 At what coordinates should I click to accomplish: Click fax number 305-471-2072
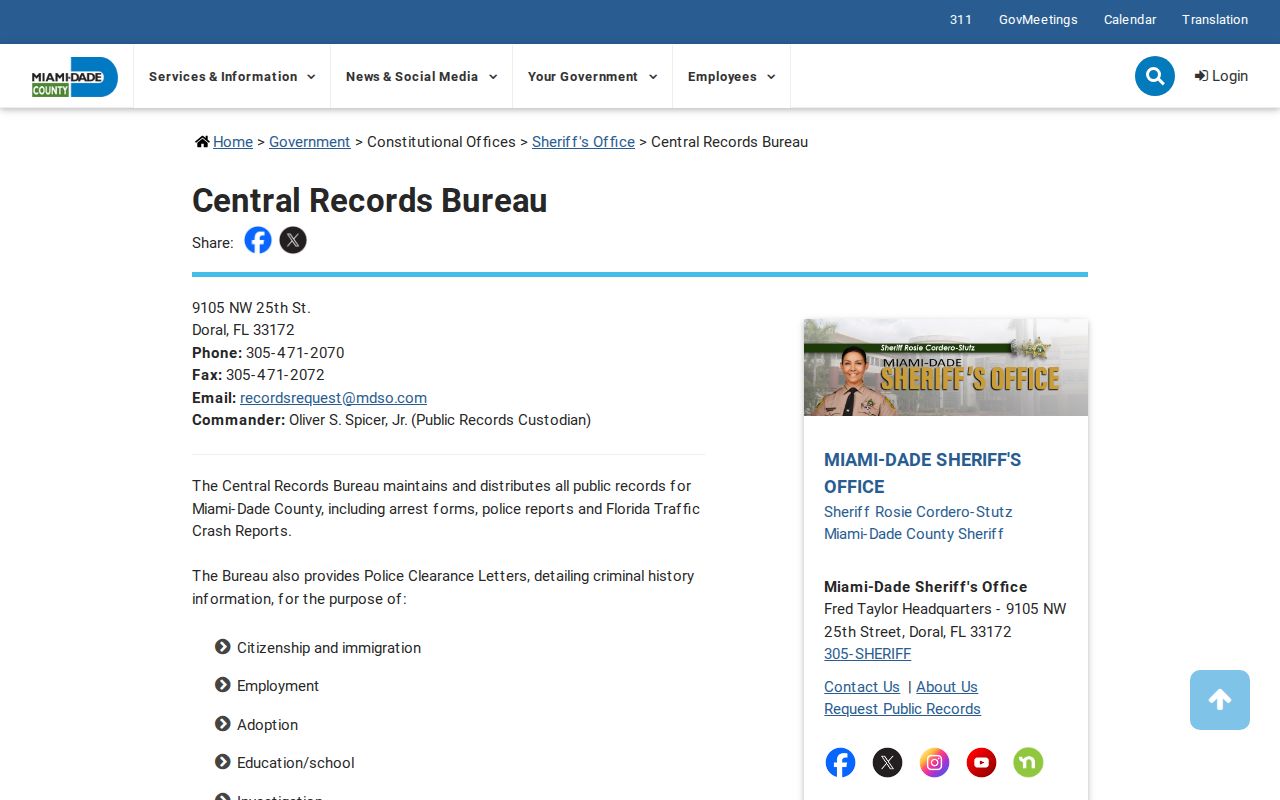coord(275,375)
